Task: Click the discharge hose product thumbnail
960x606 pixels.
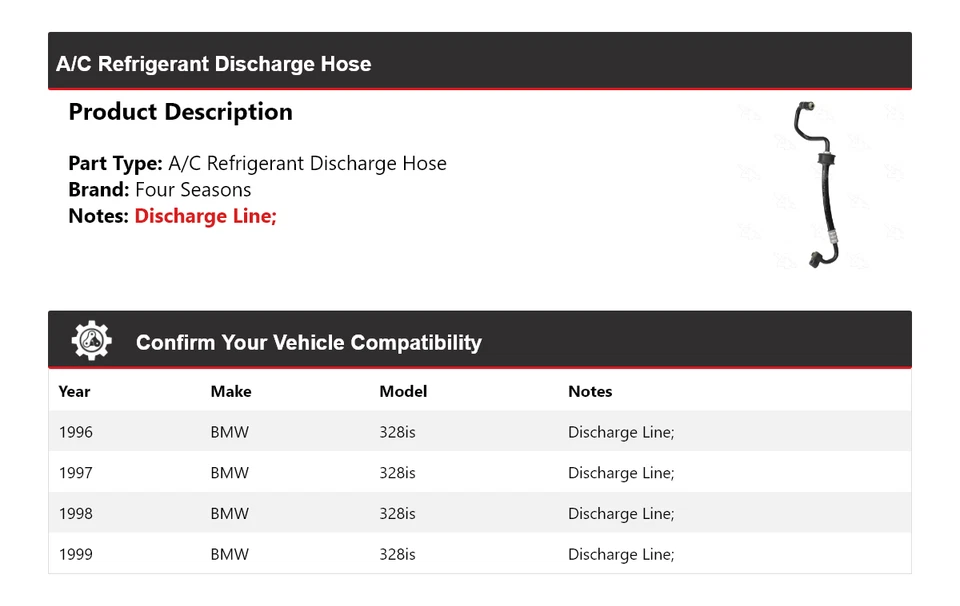Action: click(x=818, y=185)
